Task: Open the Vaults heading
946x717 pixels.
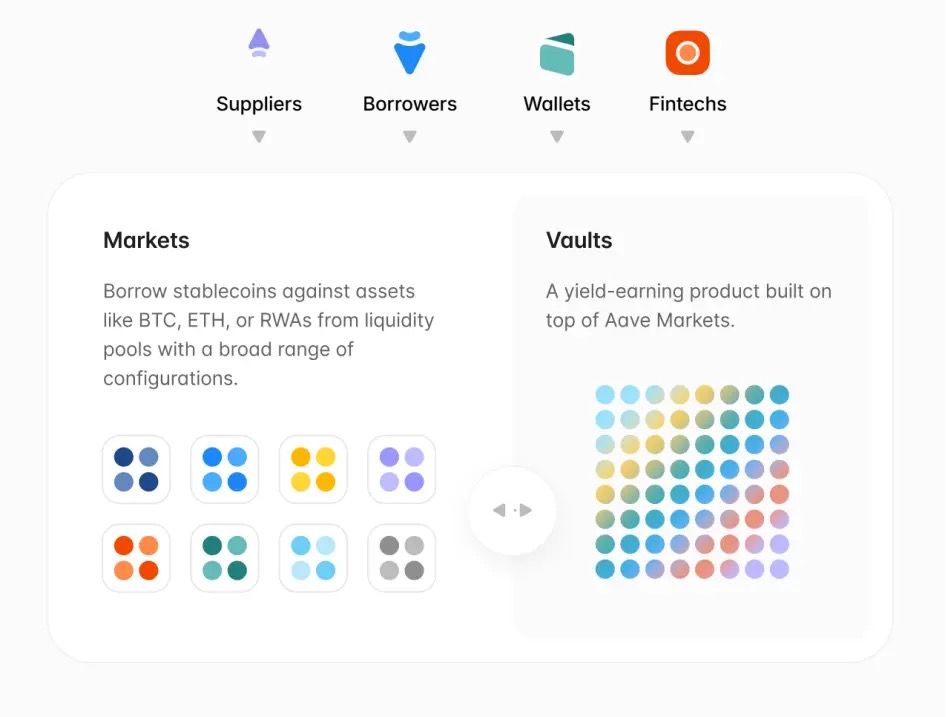Action: (579, 240)
